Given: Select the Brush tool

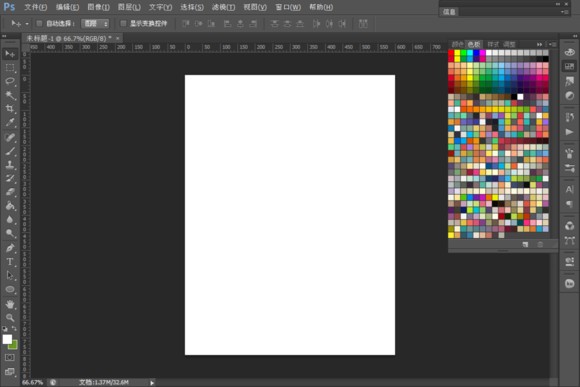Looking at the screenshot, I should pyautogui.click(x=10, y=151).
